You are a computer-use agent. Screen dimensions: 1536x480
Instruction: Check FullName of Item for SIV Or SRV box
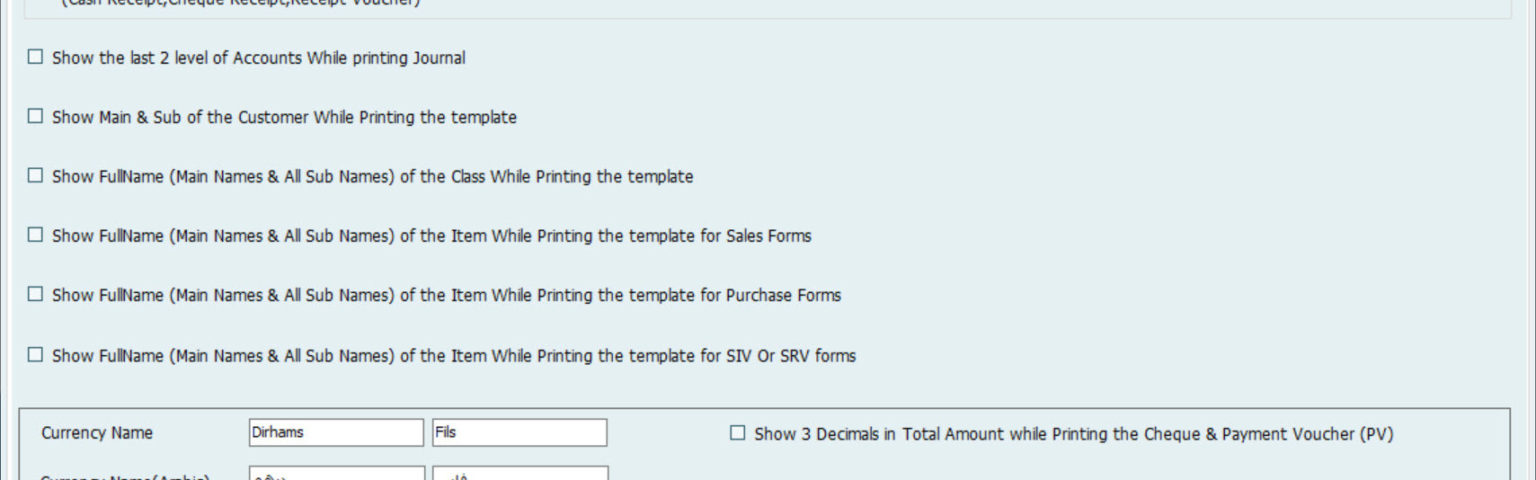[35, 354]
